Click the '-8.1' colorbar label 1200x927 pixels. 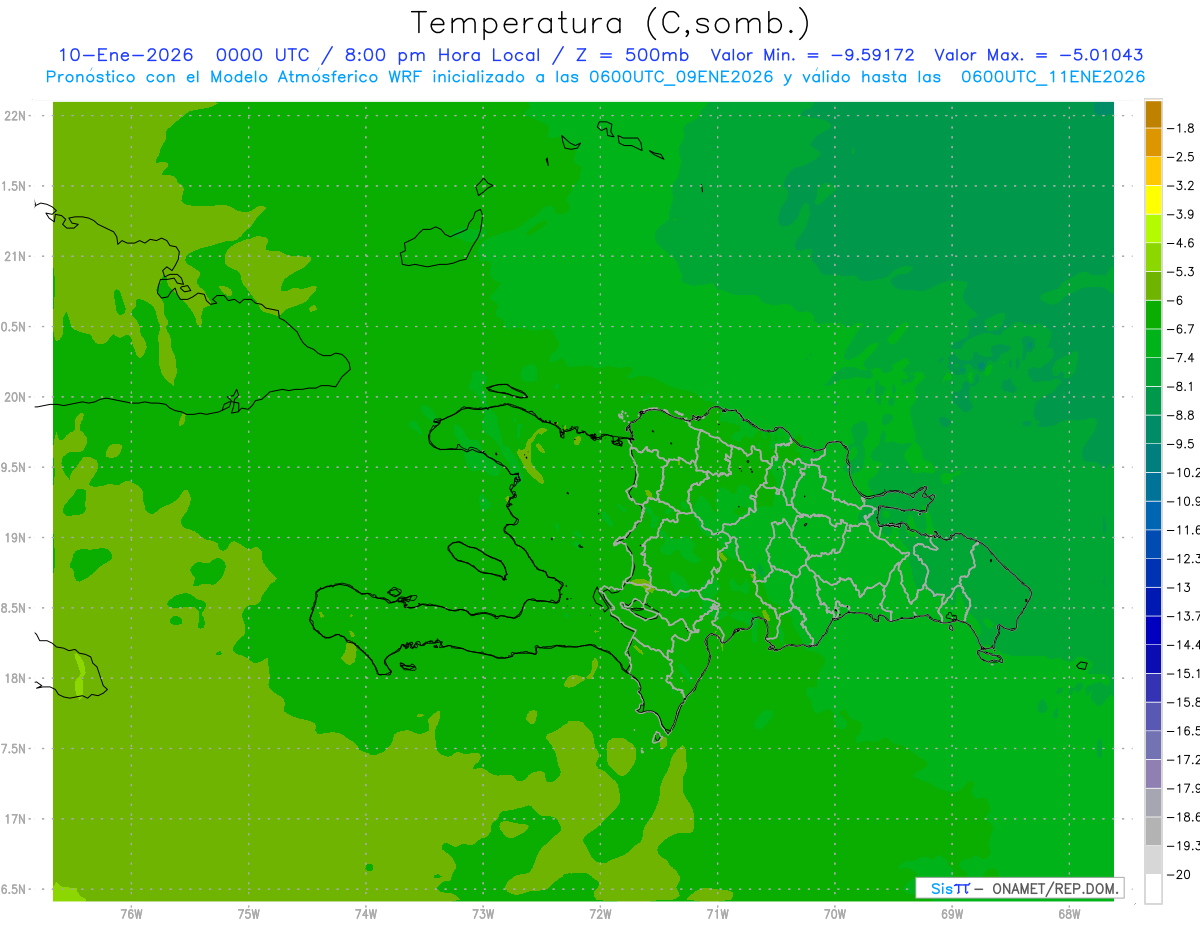pos(1181,386)
